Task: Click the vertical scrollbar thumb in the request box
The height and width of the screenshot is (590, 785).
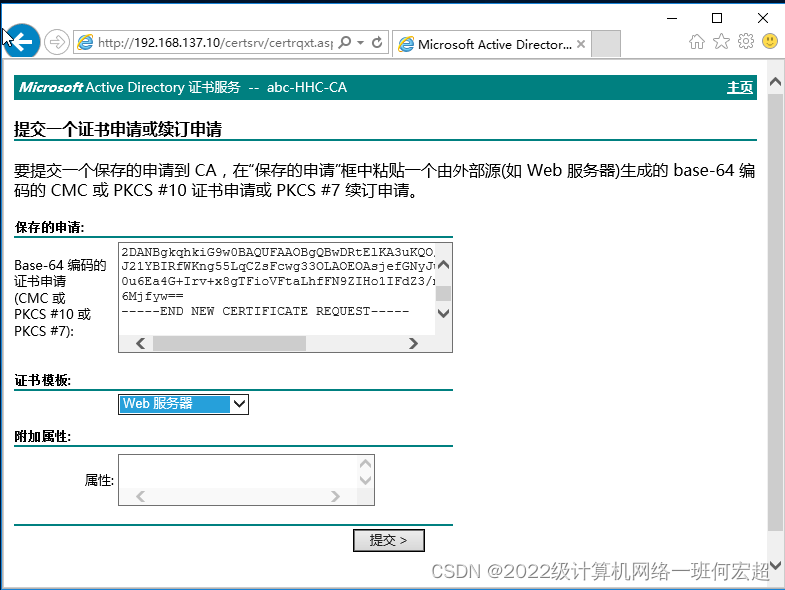Action: click(443, 293)
